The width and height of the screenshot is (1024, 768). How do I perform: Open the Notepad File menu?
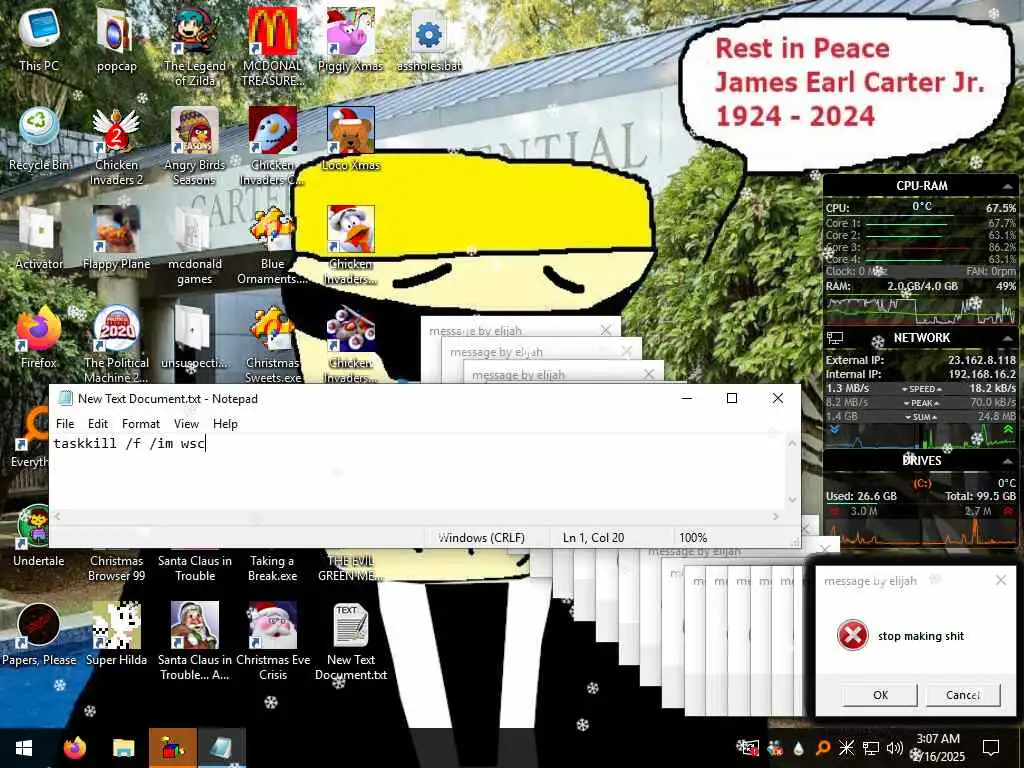click(65, 424)
